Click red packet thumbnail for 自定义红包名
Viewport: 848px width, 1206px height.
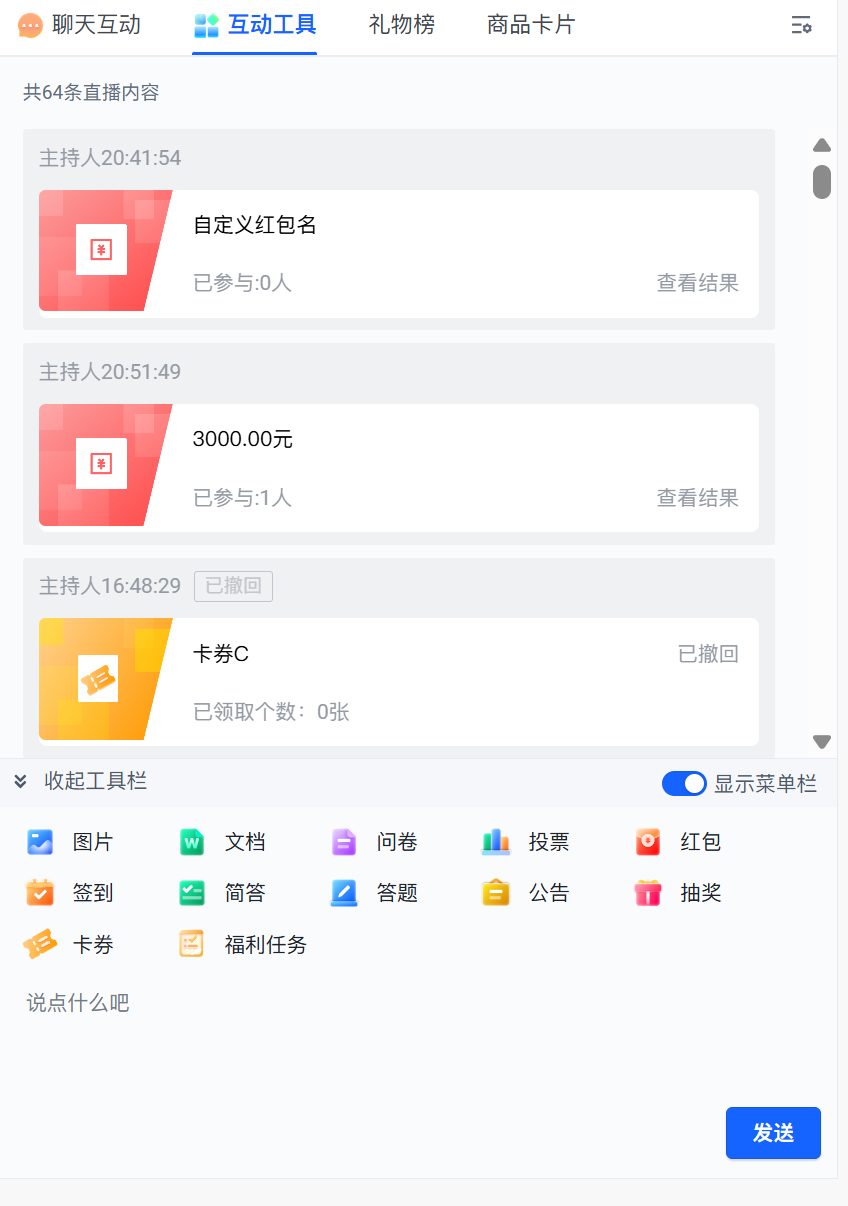point(105,251)
